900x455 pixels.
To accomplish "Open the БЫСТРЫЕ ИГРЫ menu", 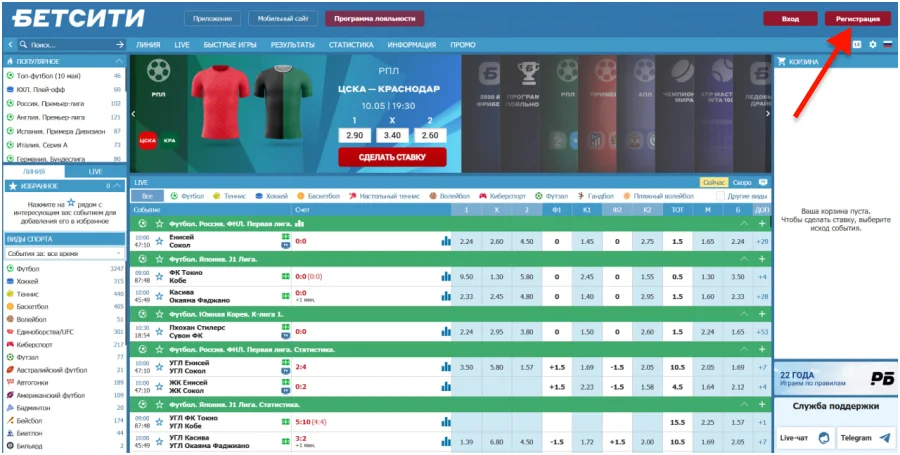I will pyautogui.click(x=230, y=45).
